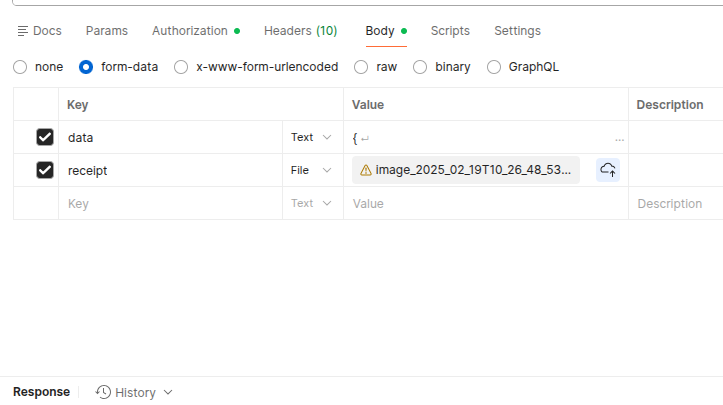Screen dimensions: 723x405
Task: Expand the History dropdown chevron
Action: 168,393
